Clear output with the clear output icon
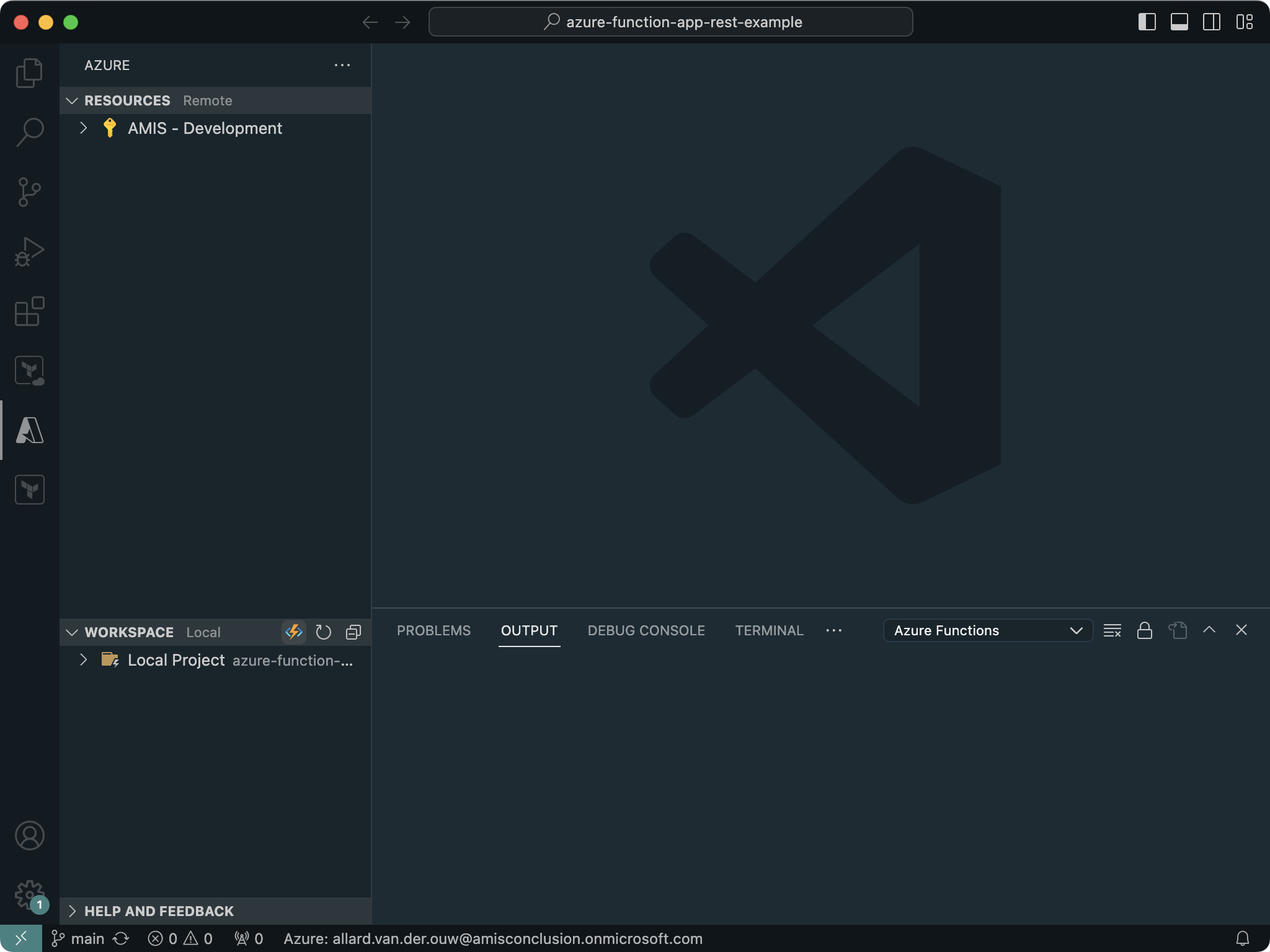 [1112, 630]
